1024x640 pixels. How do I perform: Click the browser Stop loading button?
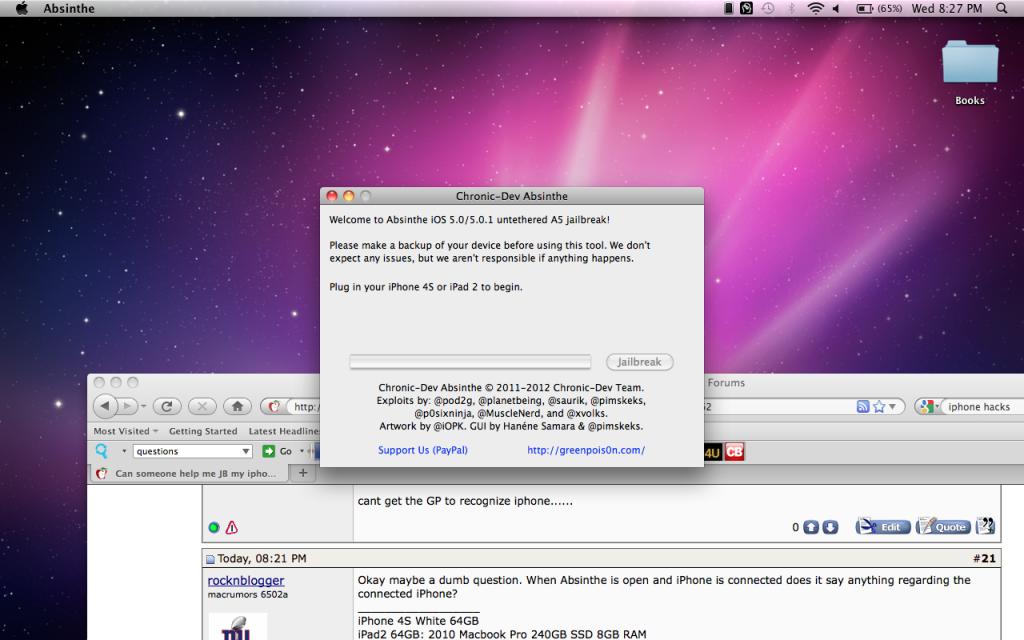click(x=202, y=406)
